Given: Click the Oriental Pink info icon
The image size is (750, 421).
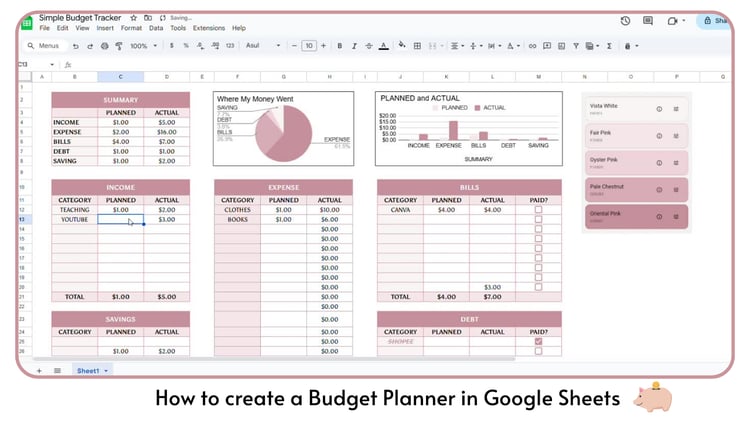Looking at the screenshot, I should click(x=659, y=217).
